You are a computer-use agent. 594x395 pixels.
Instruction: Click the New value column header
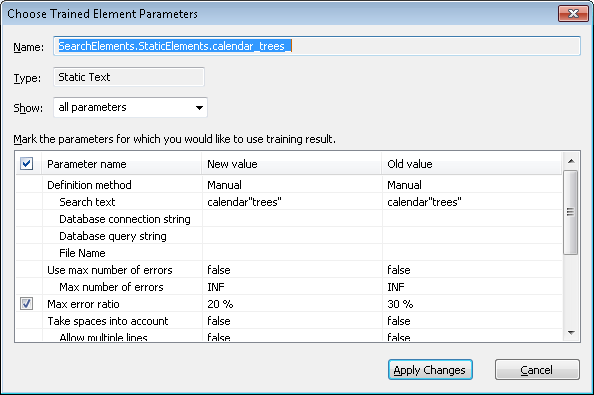(292, 164)
